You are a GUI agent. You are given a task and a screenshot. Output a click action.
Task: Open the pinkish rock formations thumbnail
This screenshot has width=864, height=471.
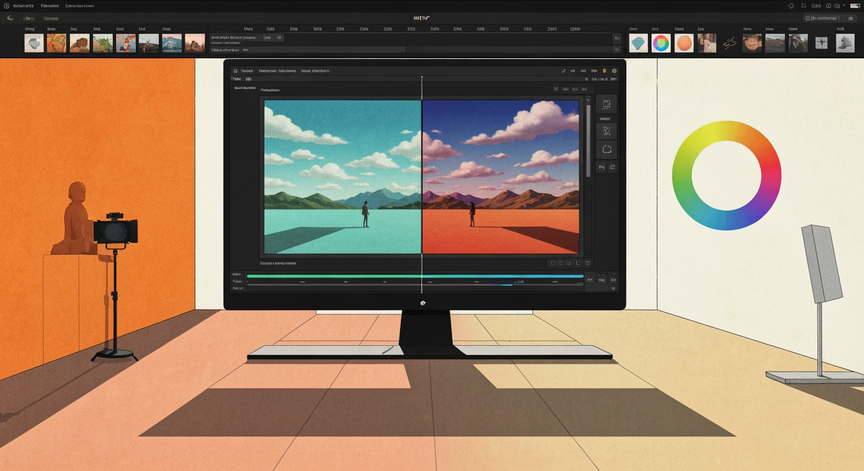pyautogui.click(x=195, y=43)
